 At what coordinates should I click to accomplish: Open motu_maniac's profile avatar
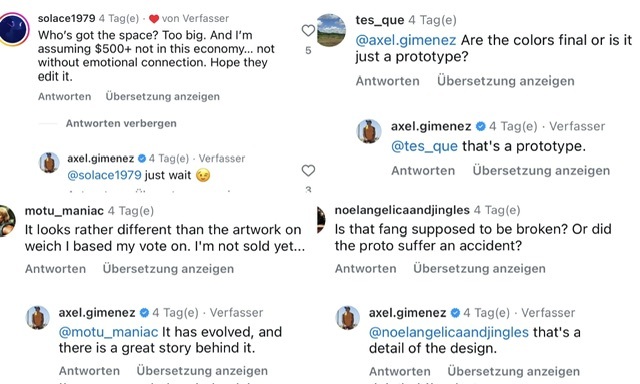click(x=7, y=221)
